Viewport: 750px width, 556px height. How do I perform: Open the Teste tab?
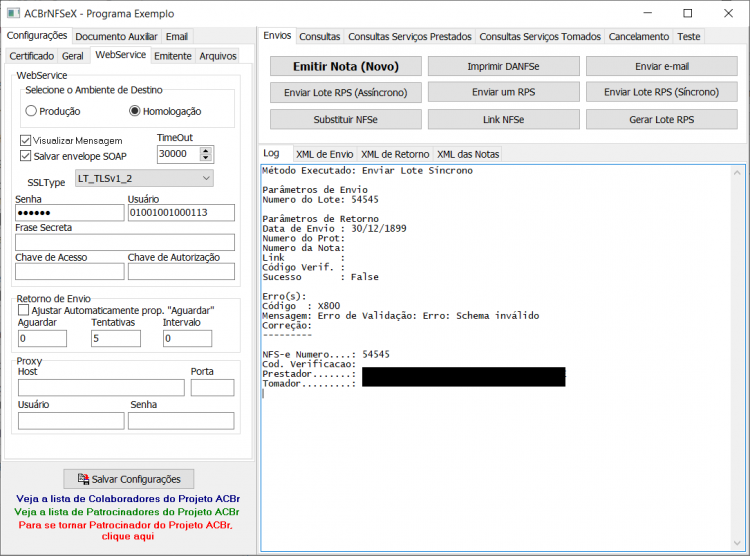(689, 37)
